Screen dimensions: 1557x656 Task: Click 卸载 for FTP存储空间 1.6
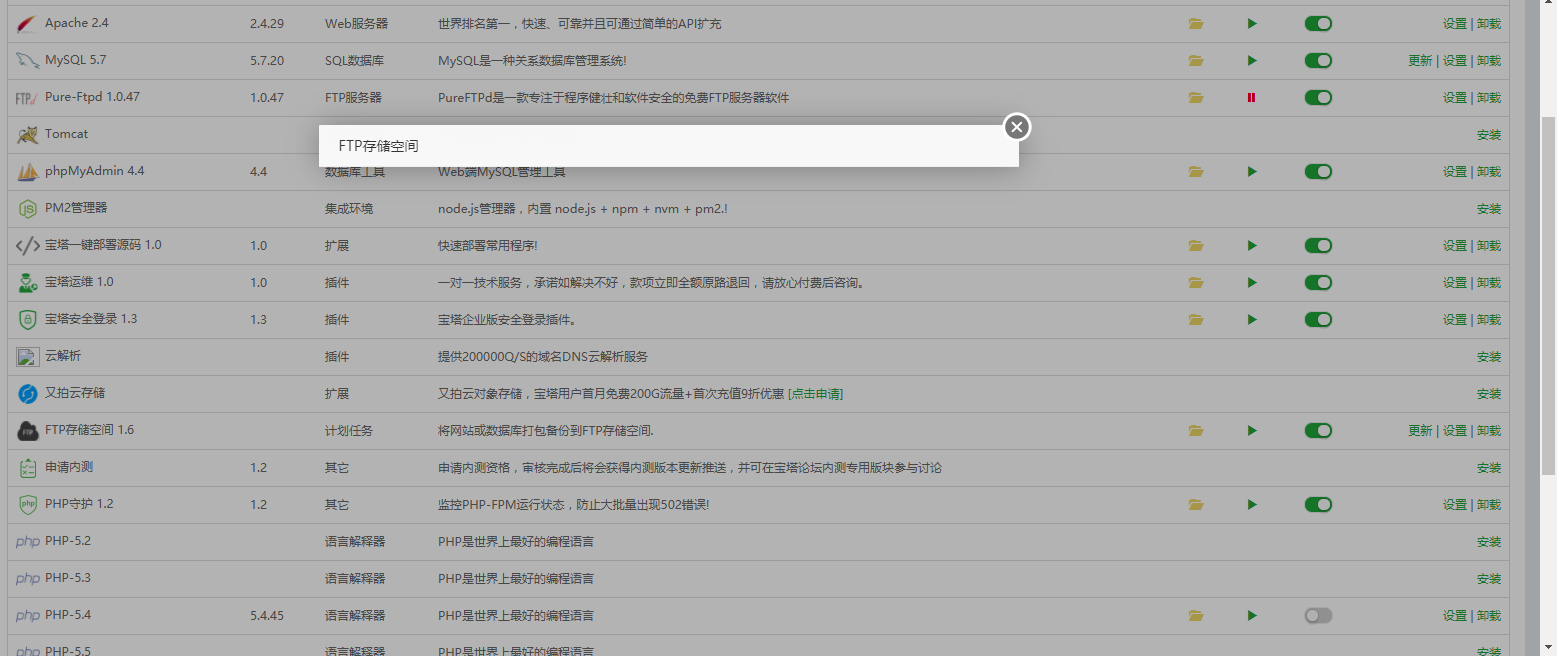1489,431
